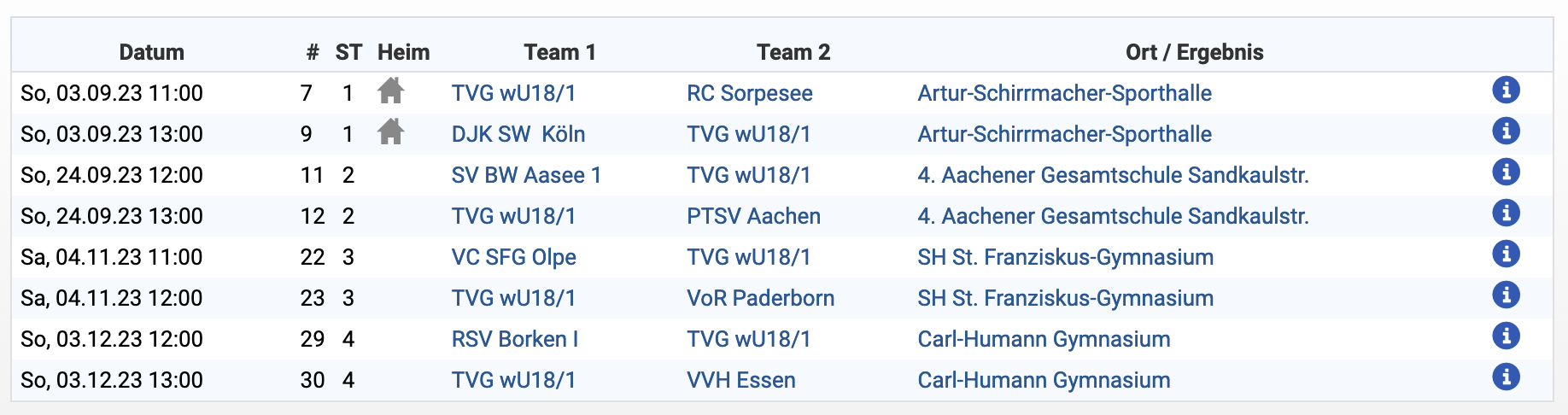Screen dimensions: 1568x415
Task: Open VoR Paderborn team link
Action: click(x=760, y=298)
